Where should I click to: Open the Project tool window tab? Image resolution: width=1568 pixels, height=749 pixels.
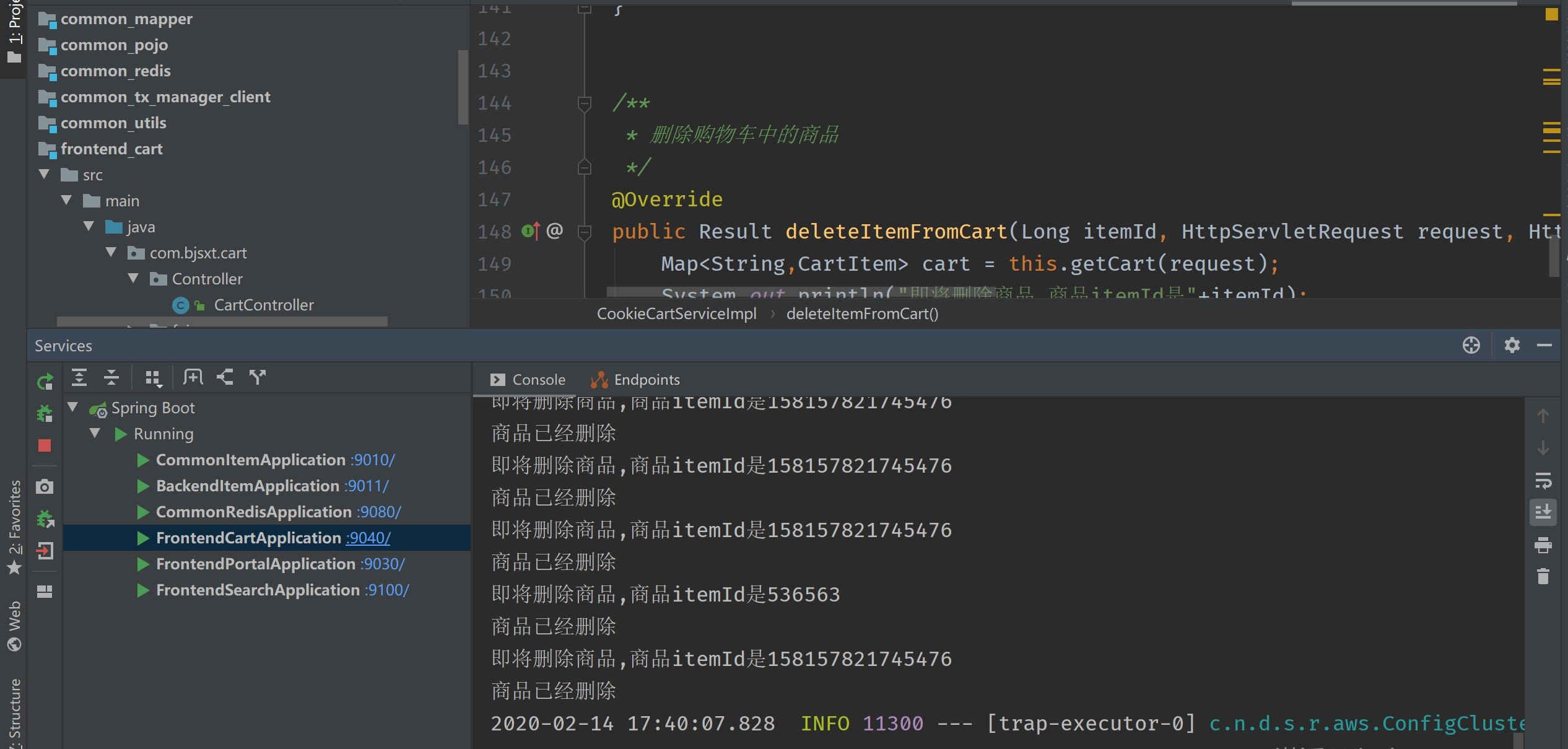14,32
